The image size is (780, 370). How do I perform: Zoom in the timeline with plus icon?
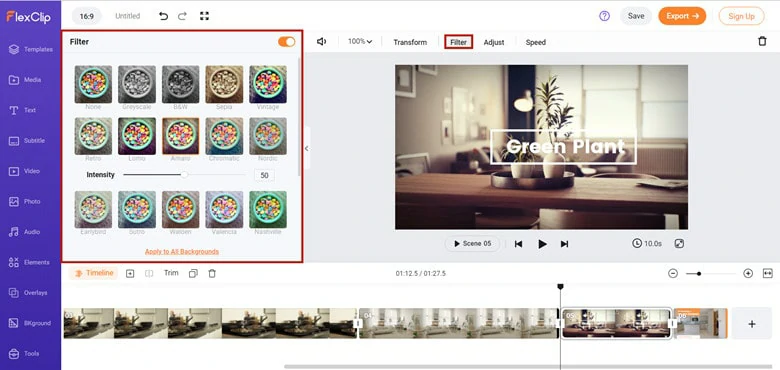click(748, 273)
